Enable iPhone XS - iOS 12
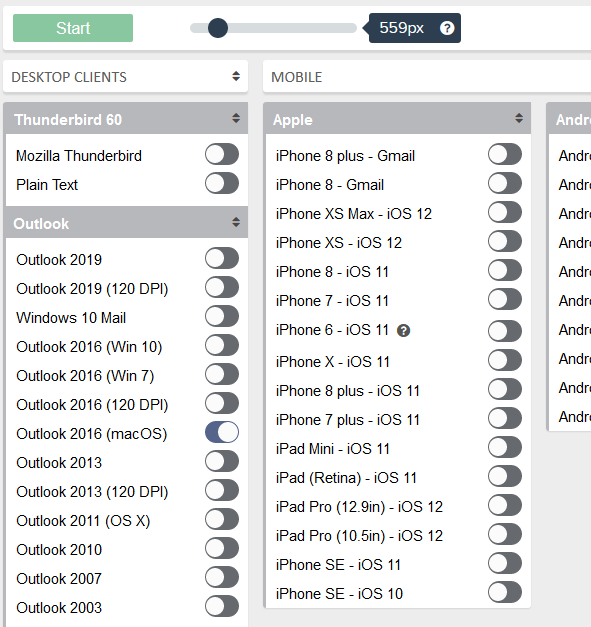Screen dimensions: 591x627 click(505, 241)
